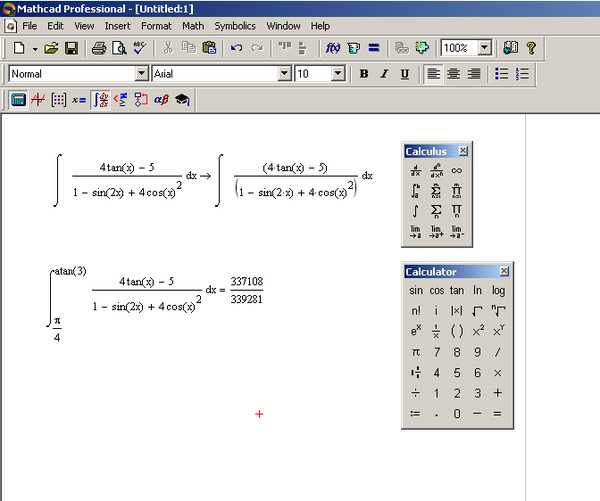Close the Calculator palette
Viewport: 600px width, 501px height.
click(x=504, y=271)
